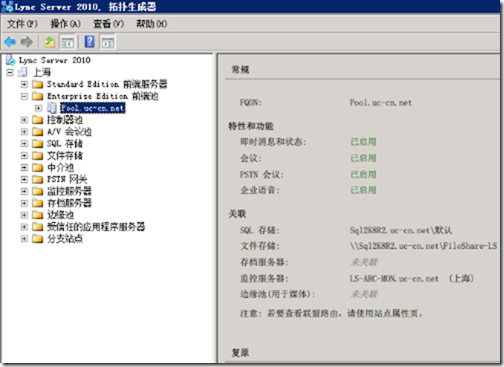
Task: Expand the 文件存储 node
Action: tap(24, 156)
